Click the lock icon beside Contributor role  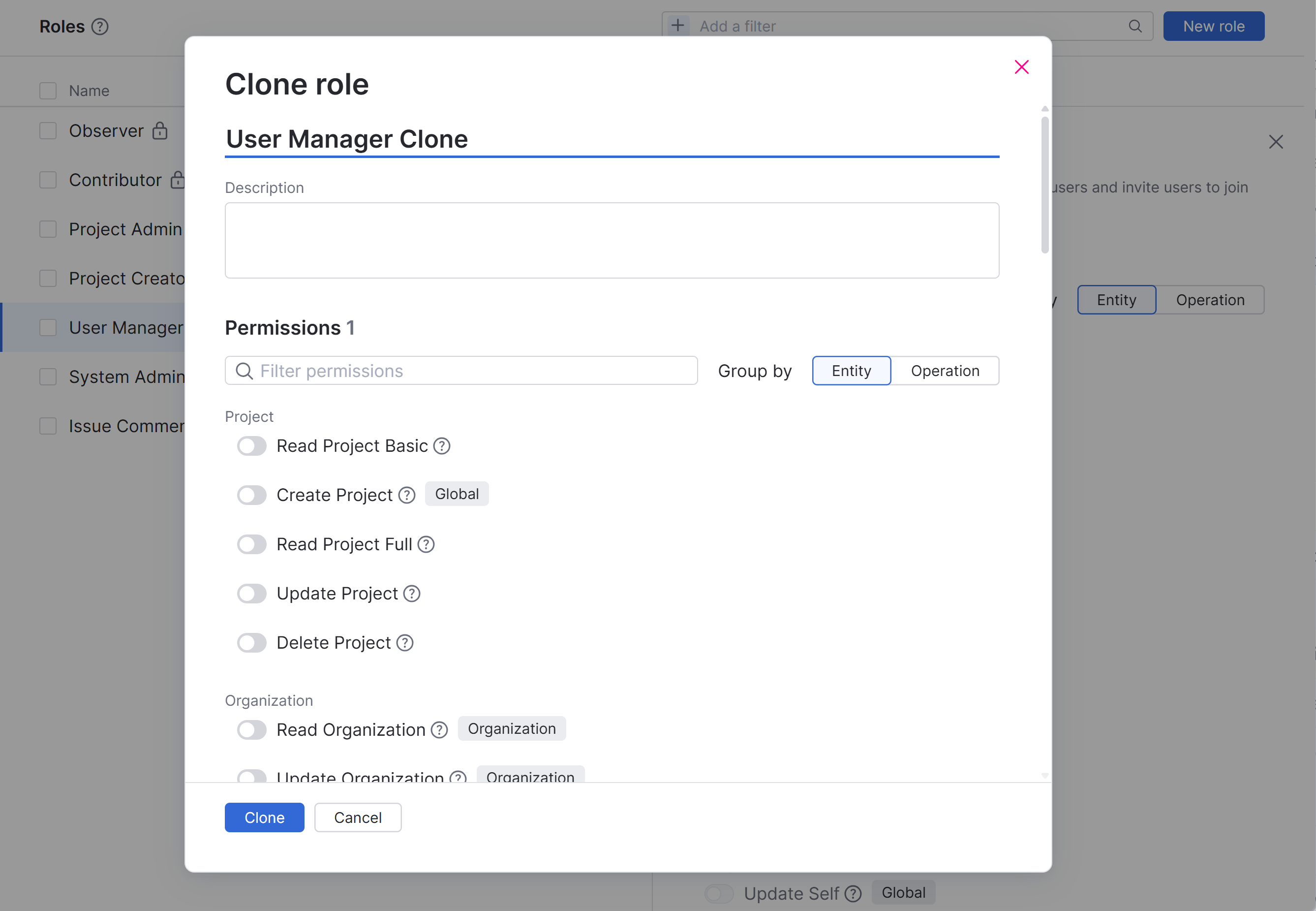coord(178,179)
